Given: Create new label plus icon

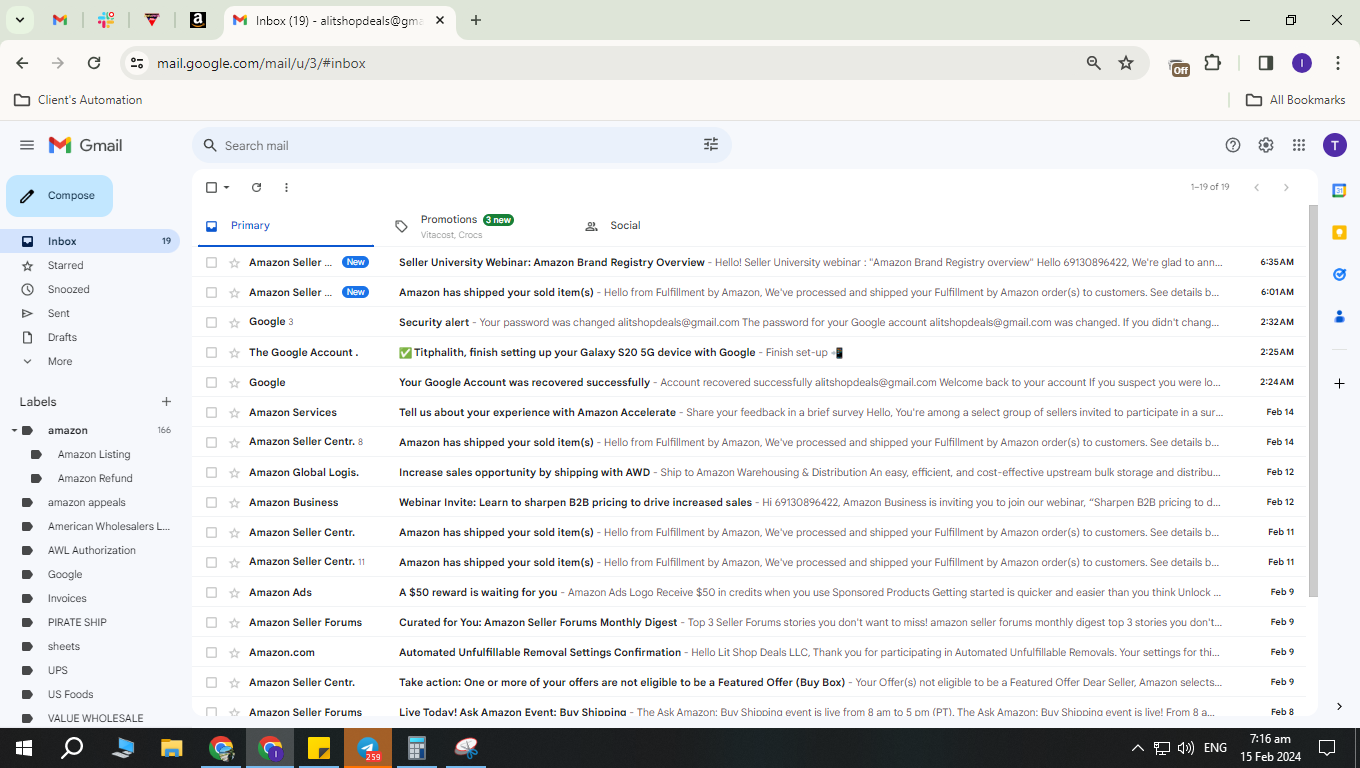Looking at the screenshot, I should tap(166, 402).
